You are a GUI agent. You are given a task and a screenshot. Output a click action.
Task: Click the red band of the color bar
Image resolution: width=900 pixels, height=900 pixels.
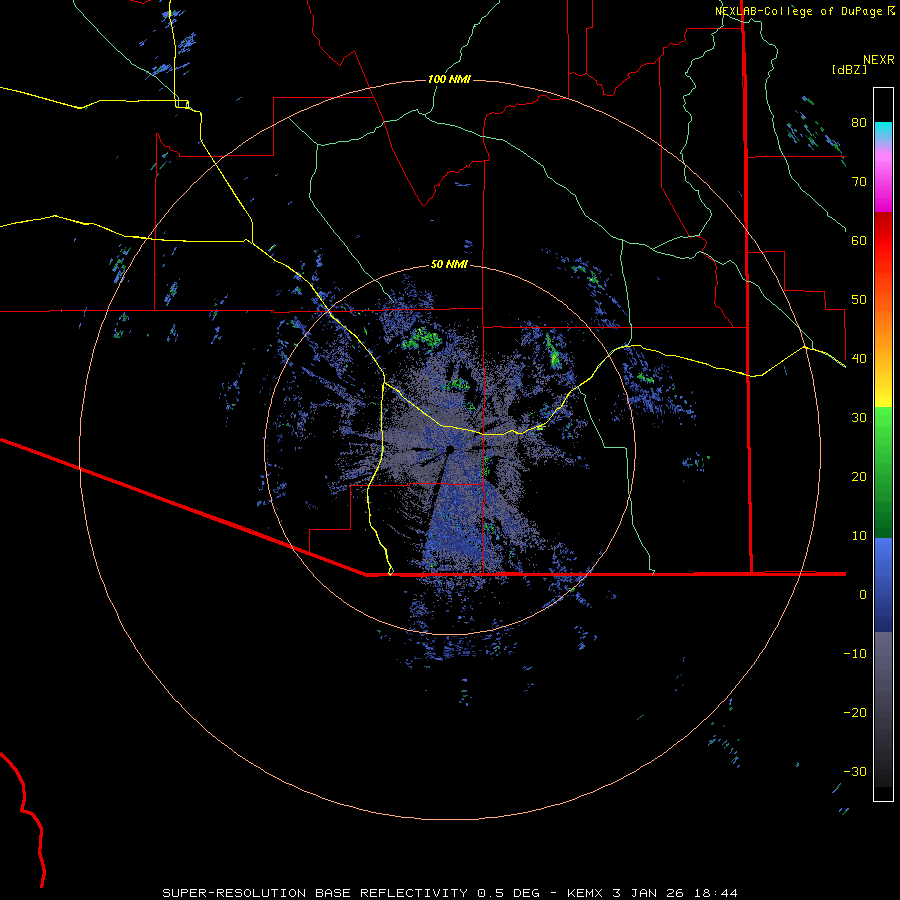pos(883,241)
